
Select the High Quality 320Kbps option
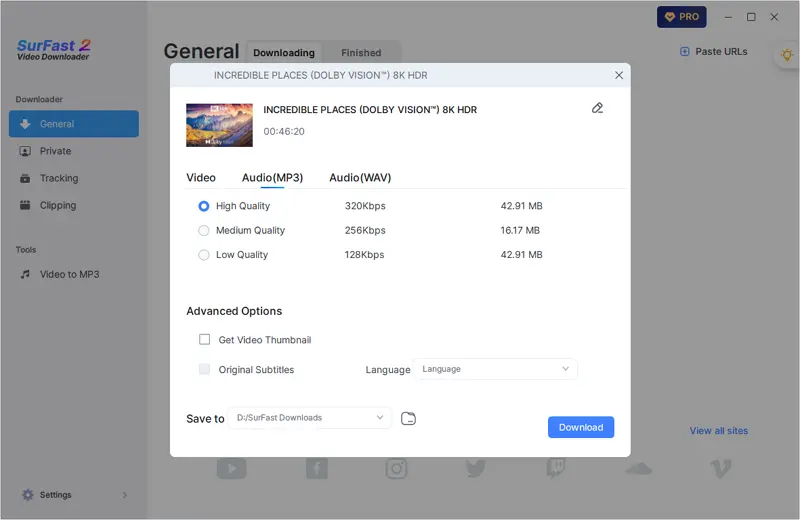click(x=204, y=206)
